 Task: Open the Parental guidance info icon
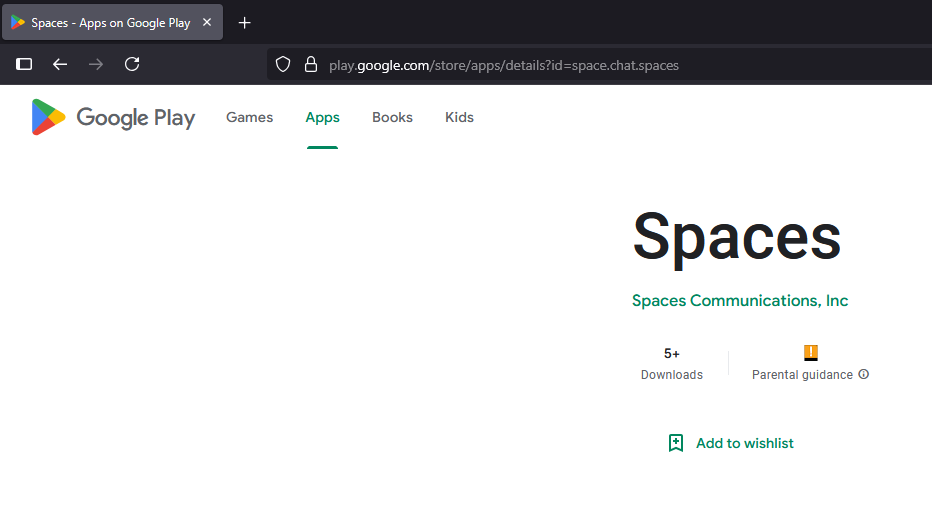click(x=864, y=375)
